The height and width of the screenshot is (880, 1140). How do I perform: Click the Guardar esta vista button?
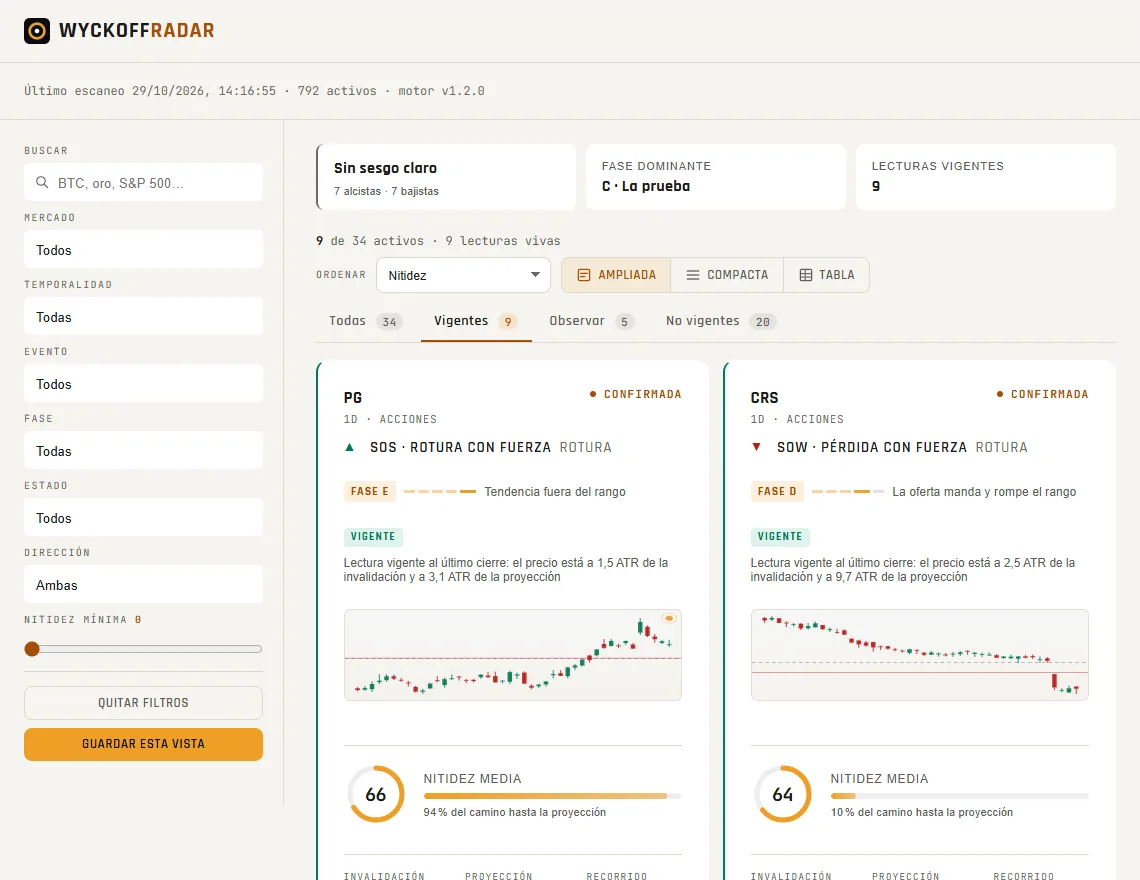[x=143, y=744]
